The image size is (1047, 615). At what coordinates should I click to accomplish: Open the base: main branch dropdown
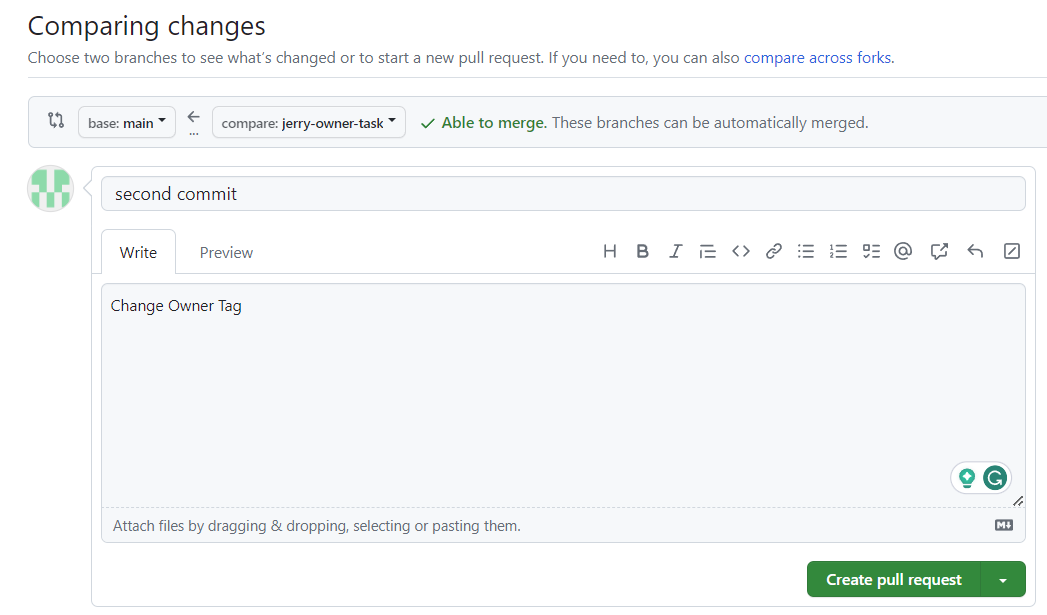click(x=127, y=123)
